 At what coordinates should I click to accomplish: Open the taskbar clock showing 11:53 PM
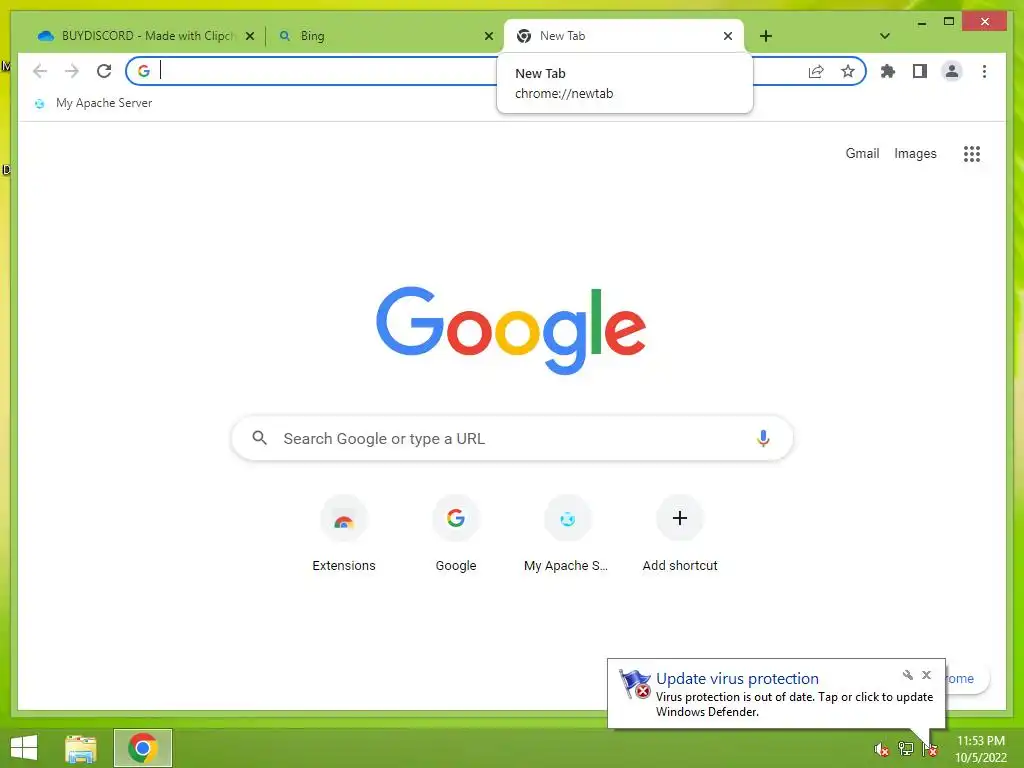click(x=980, y=749)
